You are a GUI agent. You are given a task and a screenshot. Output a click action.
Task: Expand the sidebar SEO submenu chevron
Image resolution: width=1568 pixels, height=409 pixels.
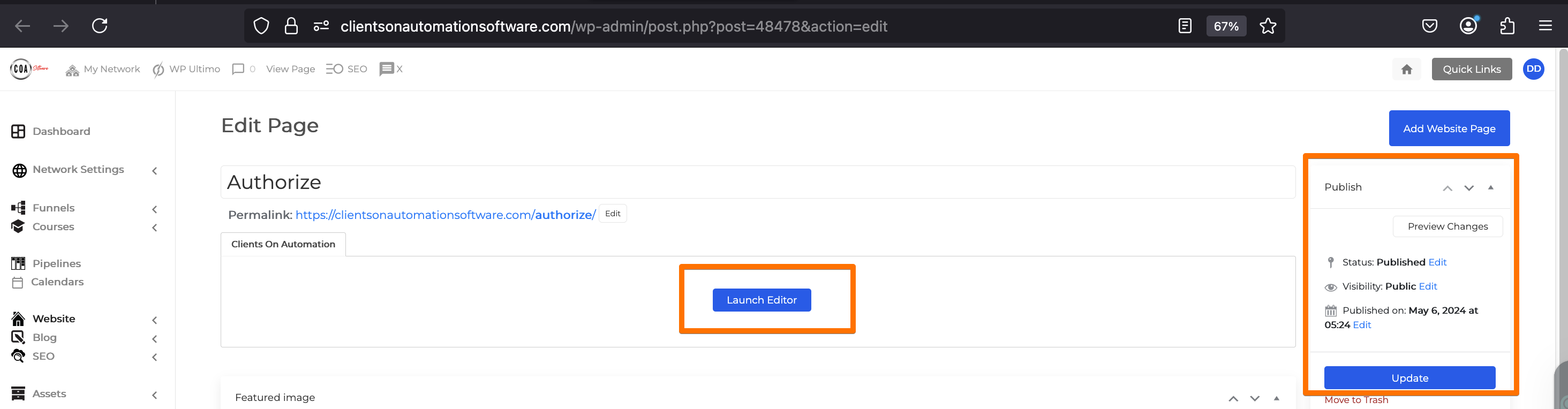pos(155,357)
